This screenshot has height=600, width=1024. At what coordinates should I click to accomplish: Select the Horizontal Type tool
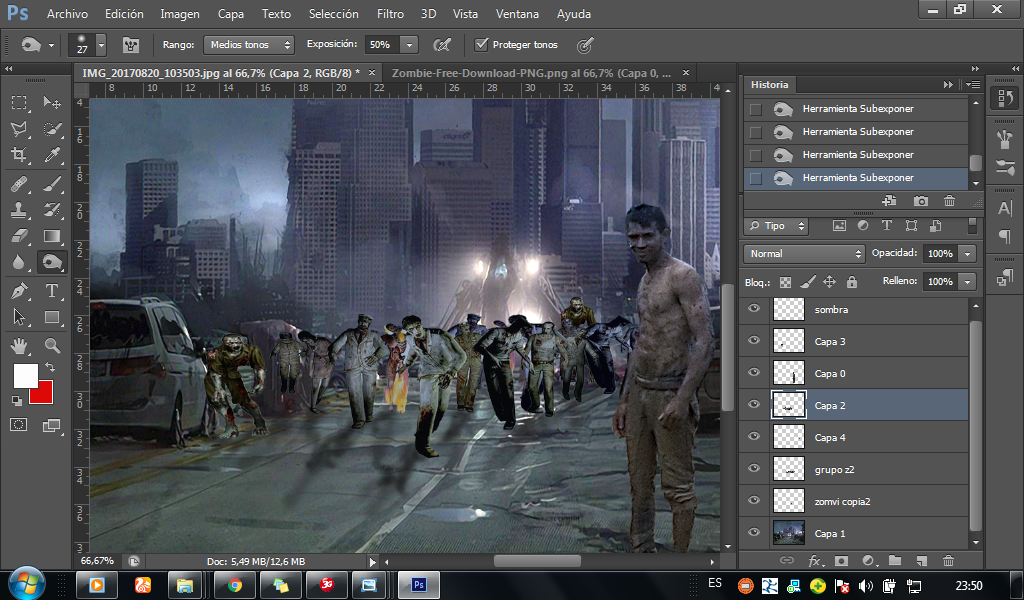(x=52, y=291)
